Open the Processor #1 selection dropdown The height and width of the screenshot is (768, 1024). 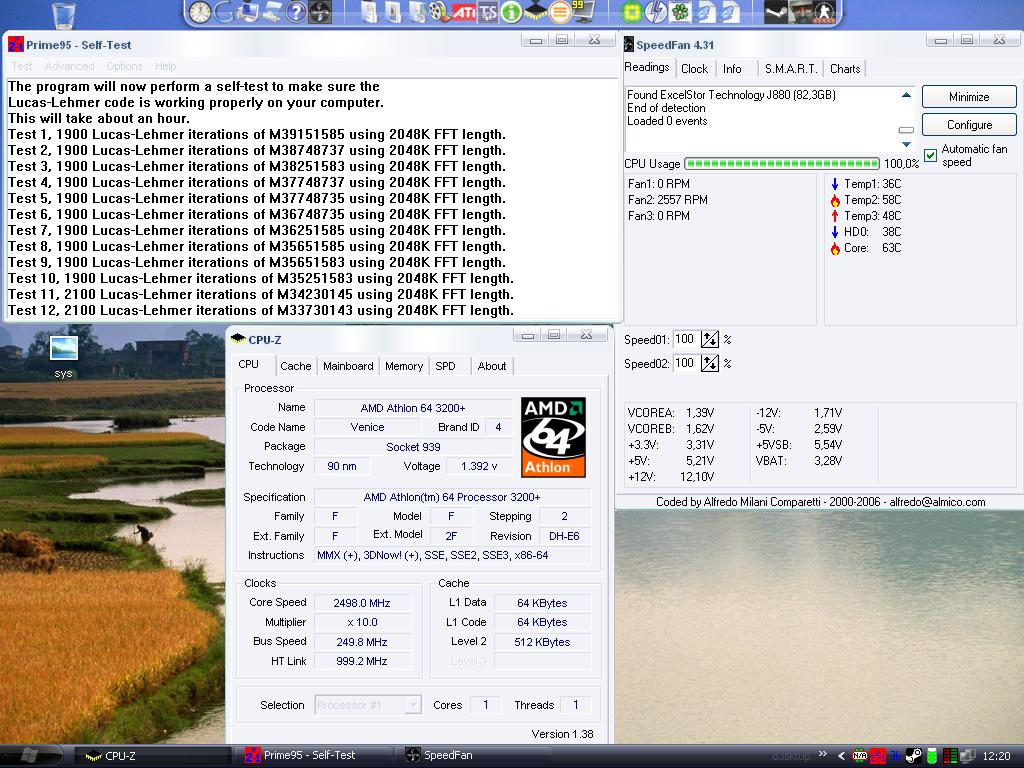368,705
